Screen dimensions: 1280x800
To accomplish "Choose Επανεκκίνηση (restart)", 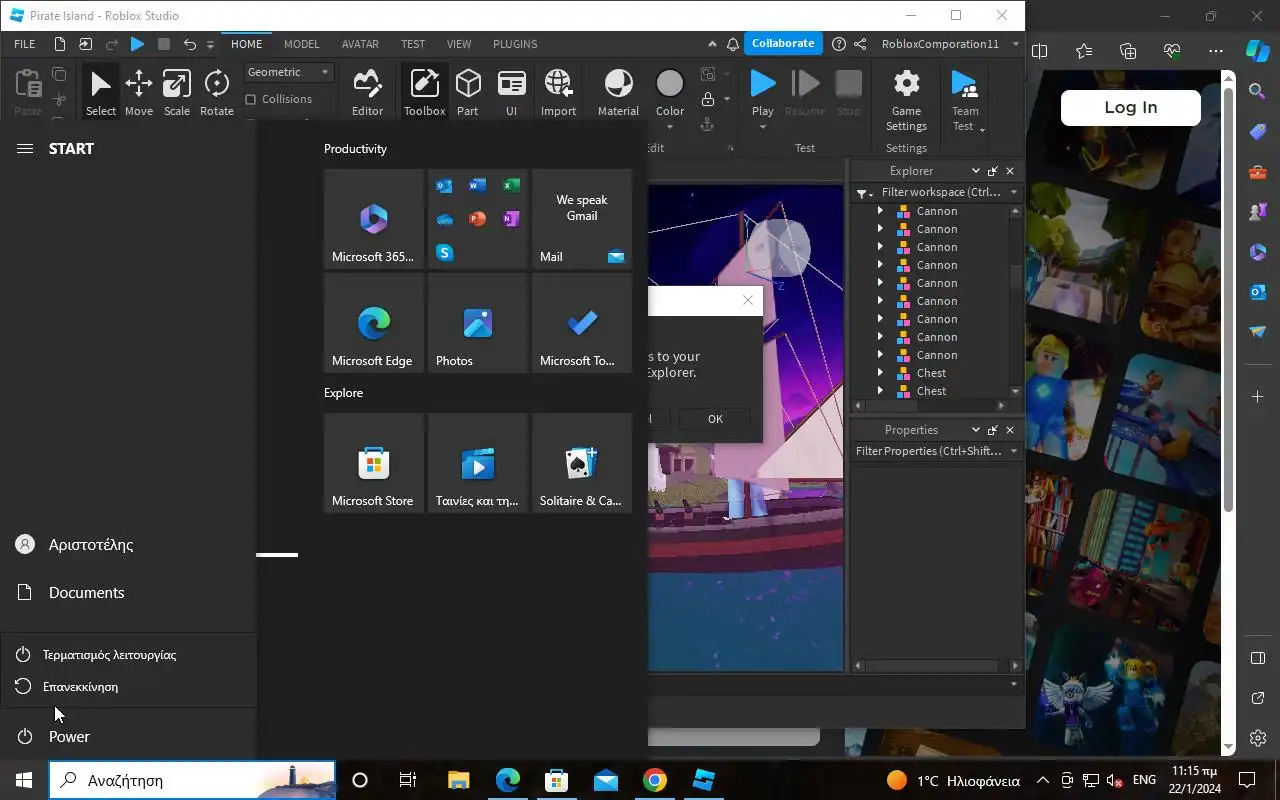I will pyautogui.click(x=128, y=687).
